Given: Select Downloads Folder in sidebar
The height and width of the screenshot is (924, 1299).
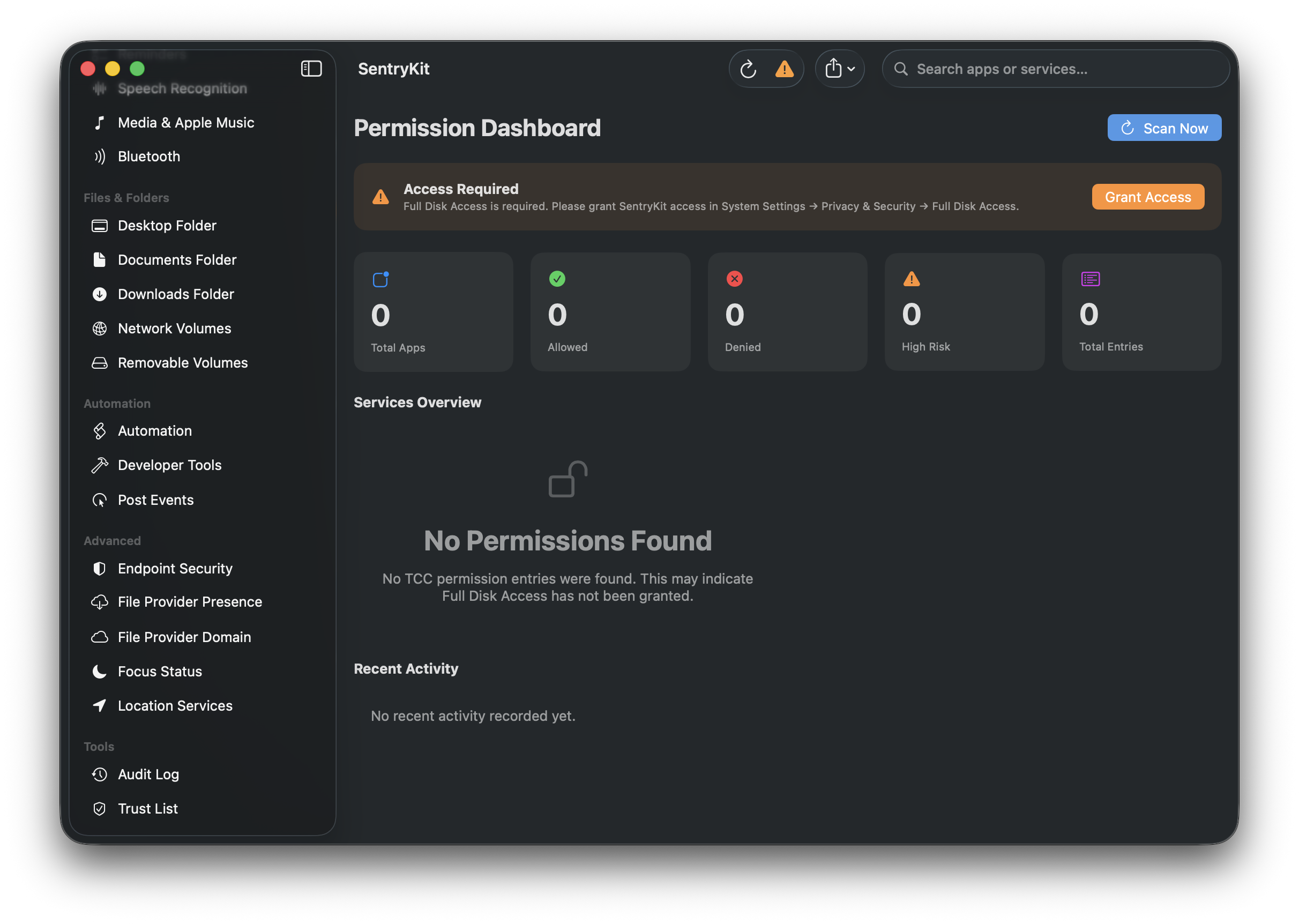Looking at the screenshot, I should tap(202, 294).
